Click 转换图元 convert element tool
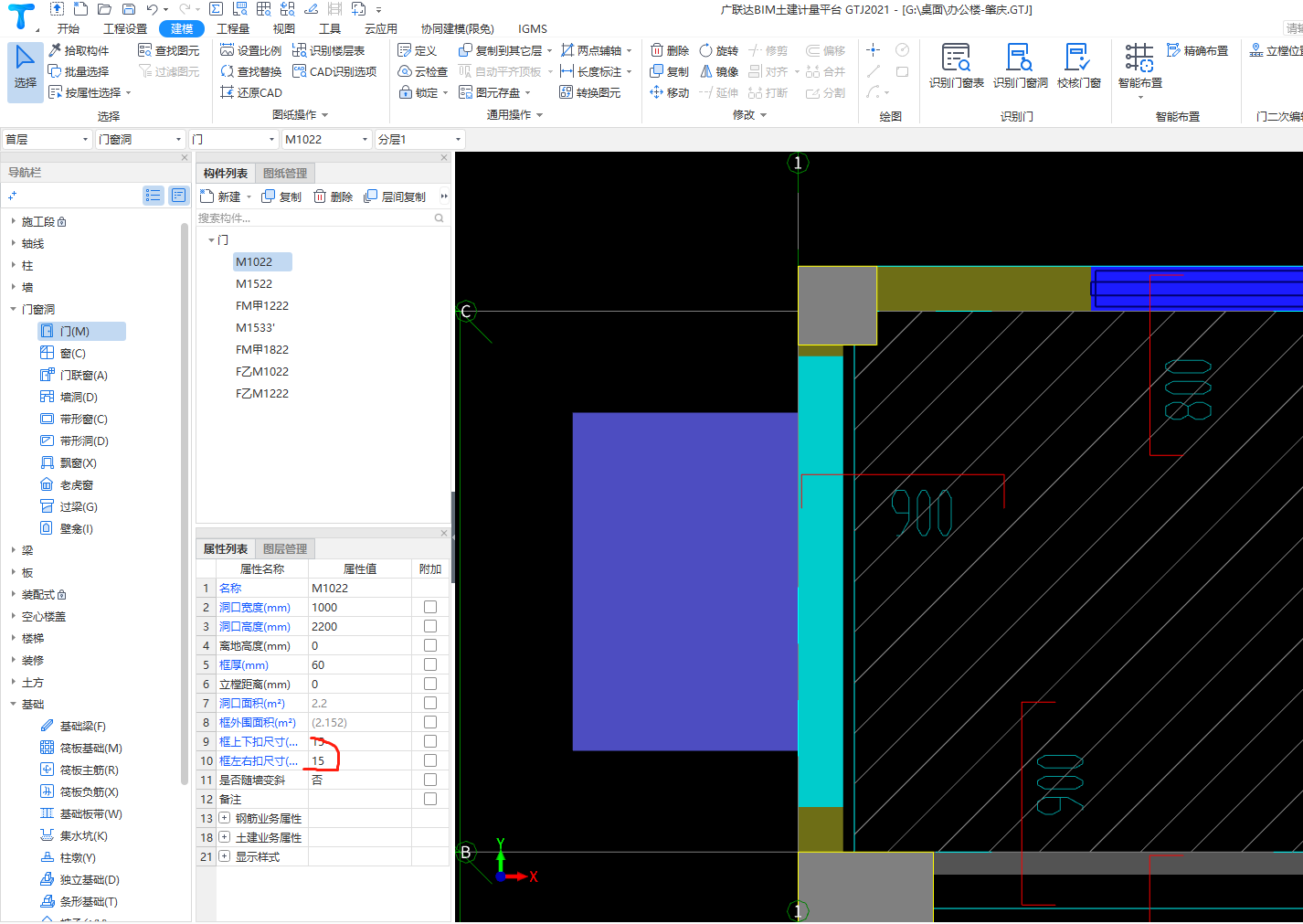The height and width of the screenshot is (924, 1303). coord(590,92)
